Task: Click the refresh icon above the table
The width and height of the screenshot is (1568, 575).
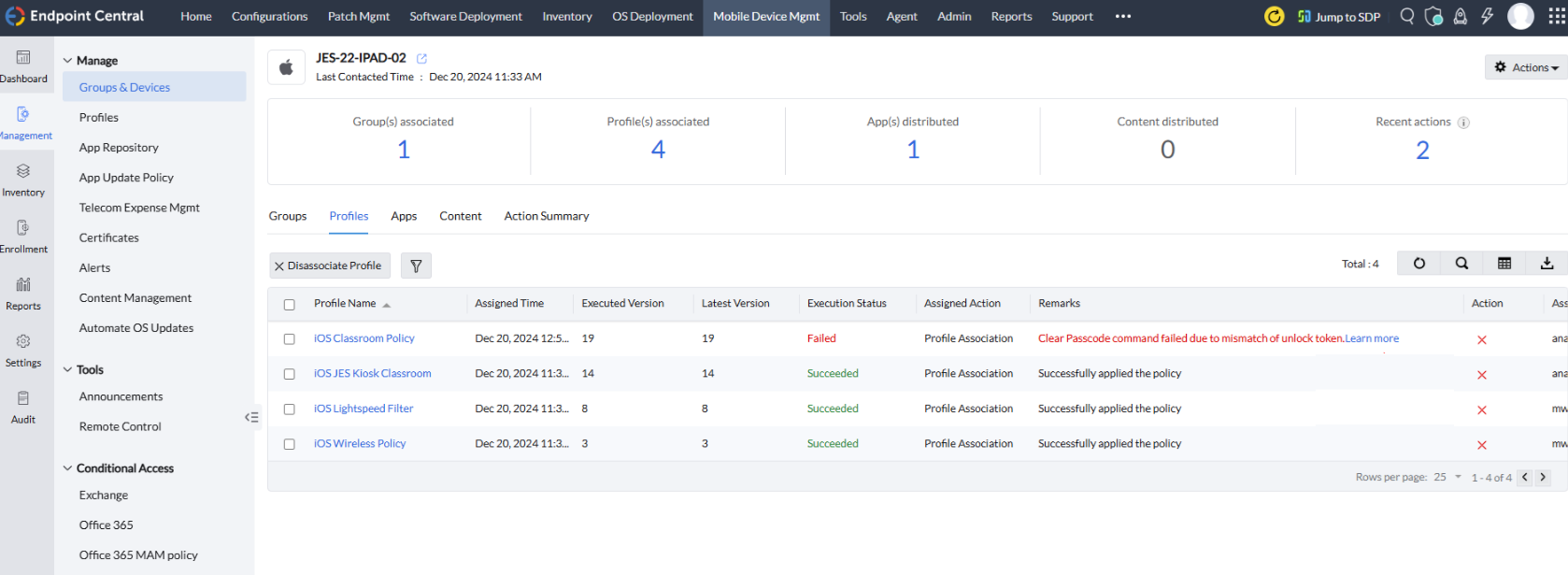Action: click(x=1418, y=264)
